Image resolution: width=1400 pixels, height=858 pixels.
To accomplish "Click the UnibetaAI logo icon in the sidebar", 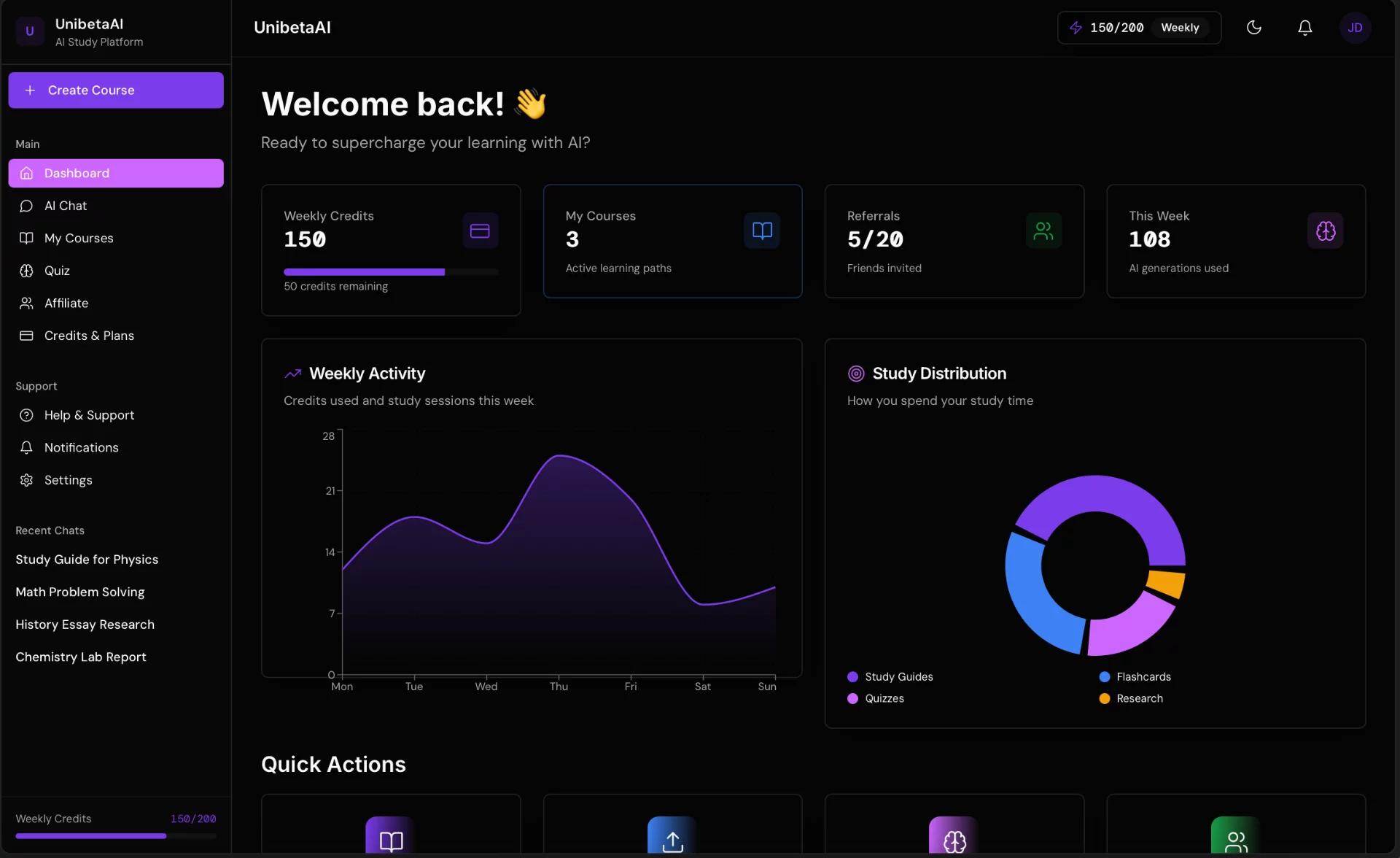I will [30, 31].
